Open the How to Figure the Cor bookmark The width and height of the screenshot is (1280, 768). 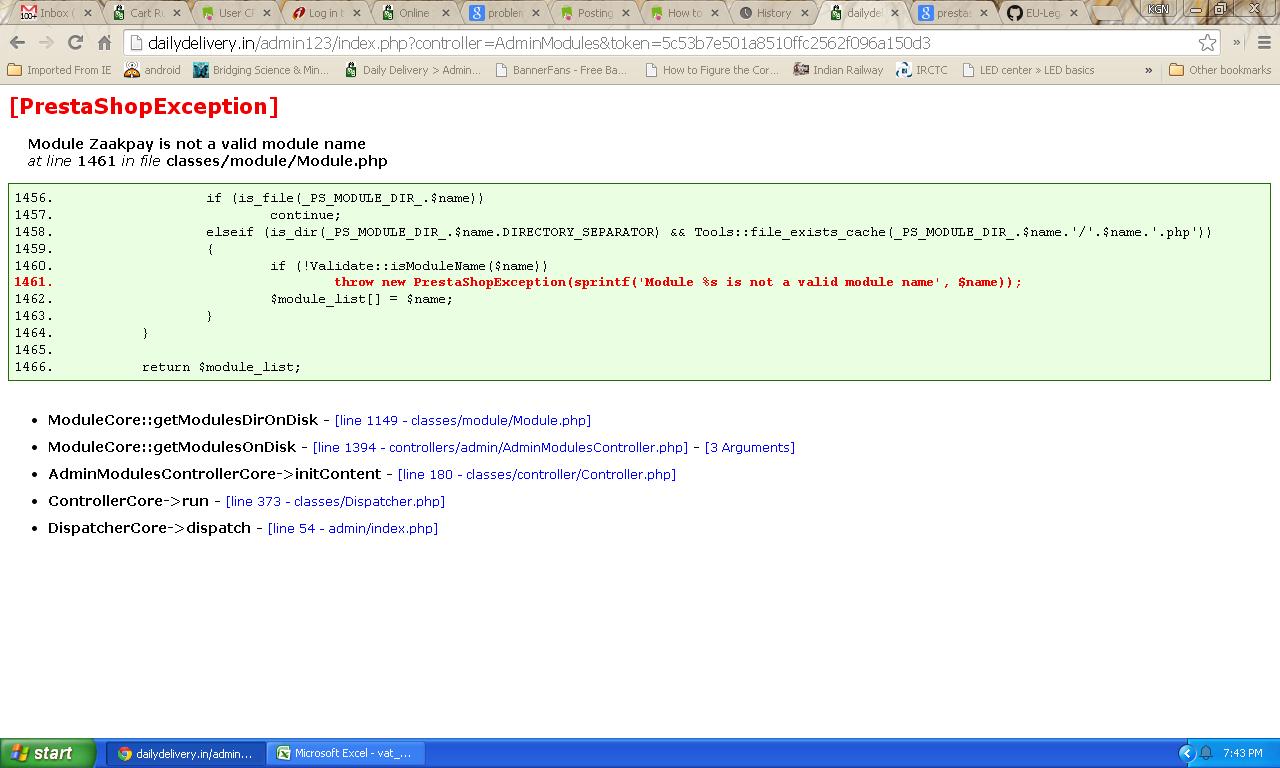click(x=711, y=70)
